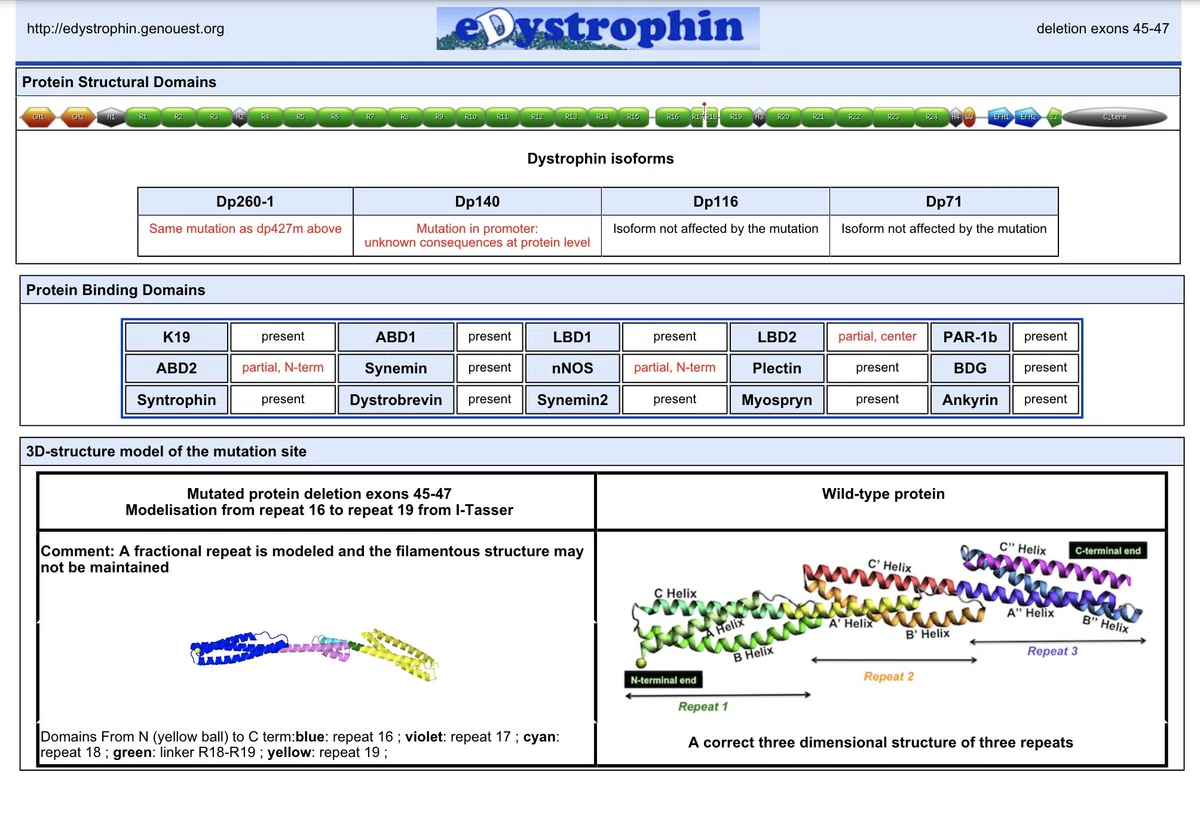1200x822 pixels.
Task: Click the K19 binding domain cell
Action: 176,337
